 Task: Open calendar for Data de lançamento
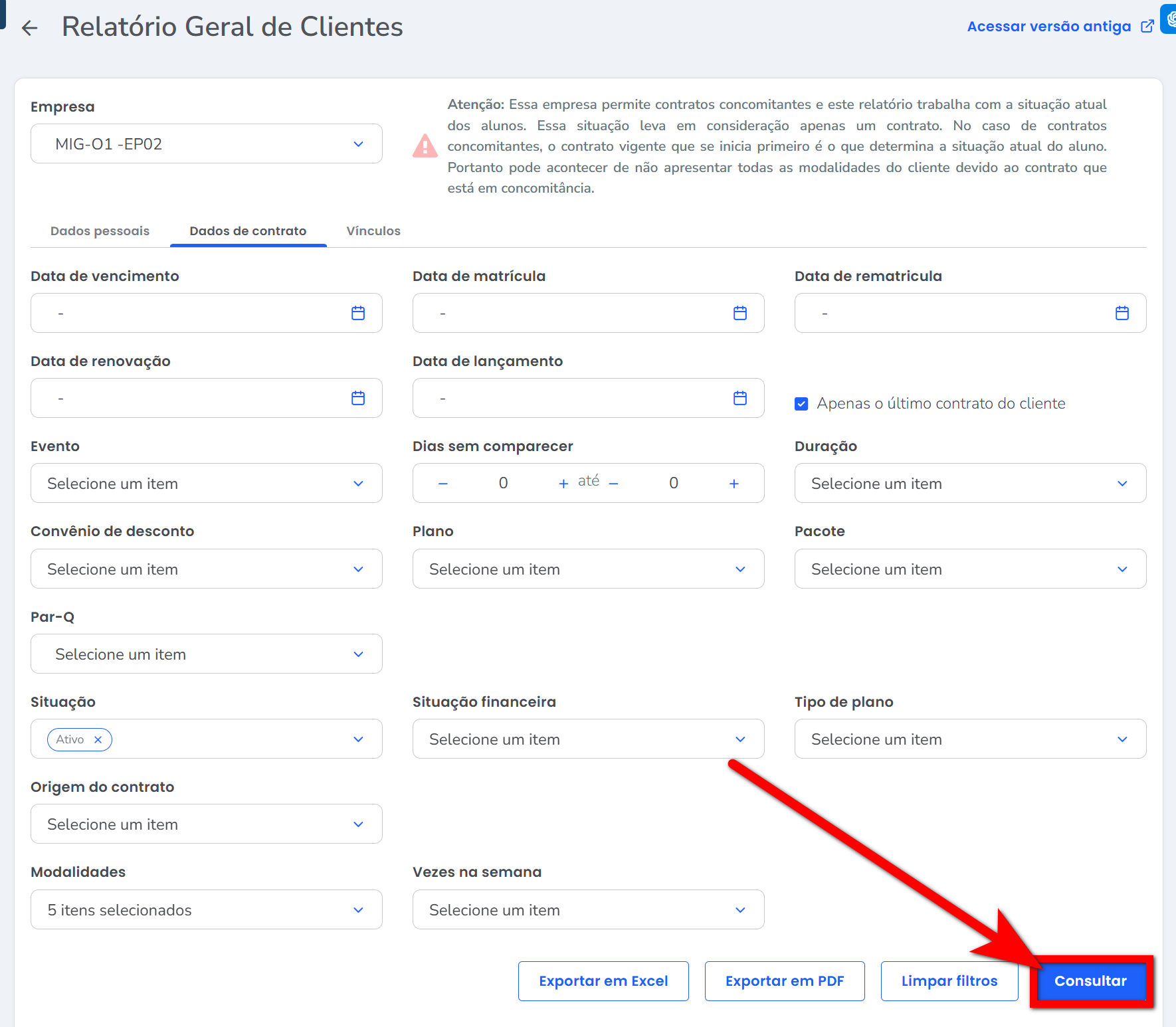point(740,398)
